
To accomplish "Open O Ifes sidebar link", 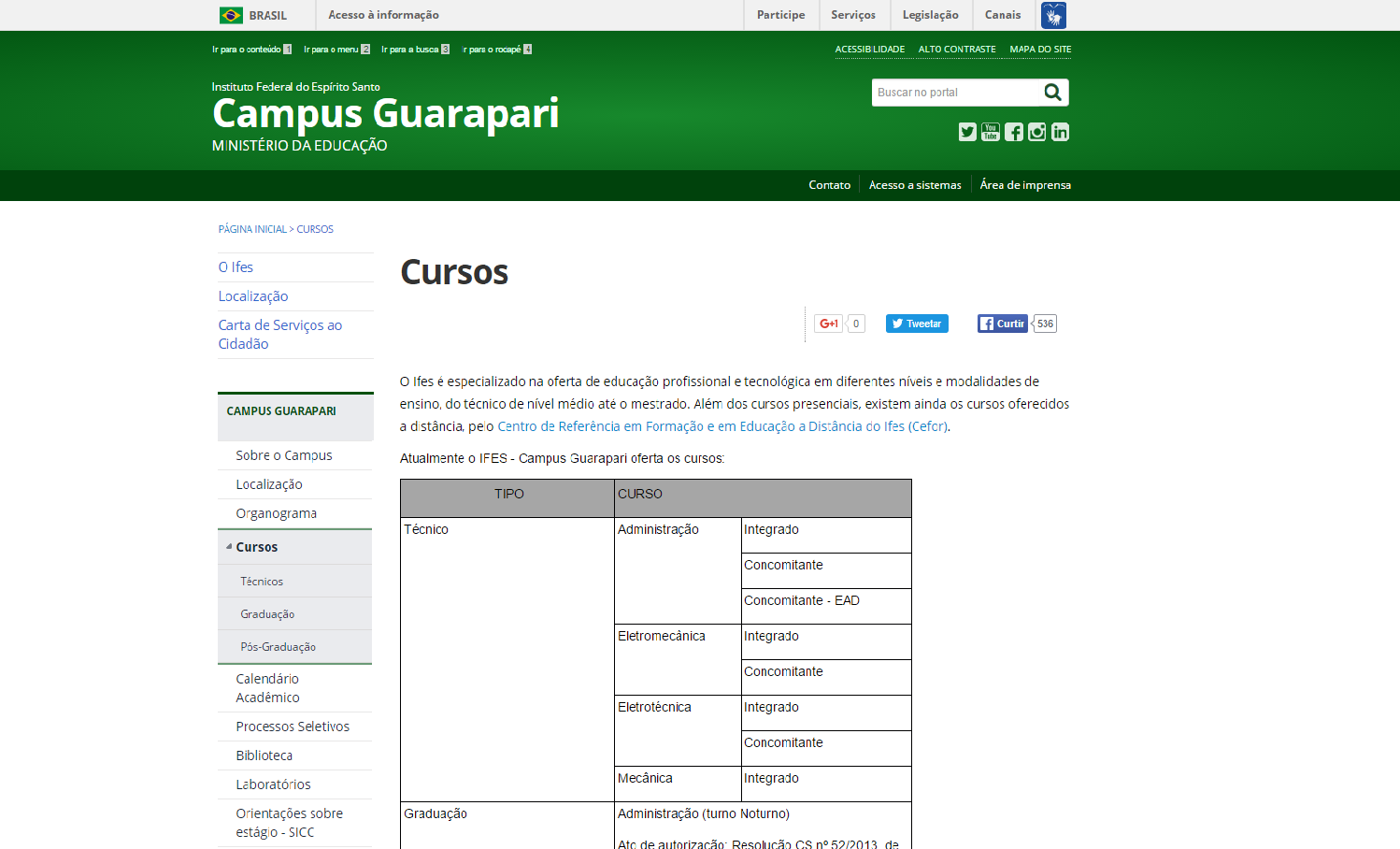I will [x=236, y=267].
